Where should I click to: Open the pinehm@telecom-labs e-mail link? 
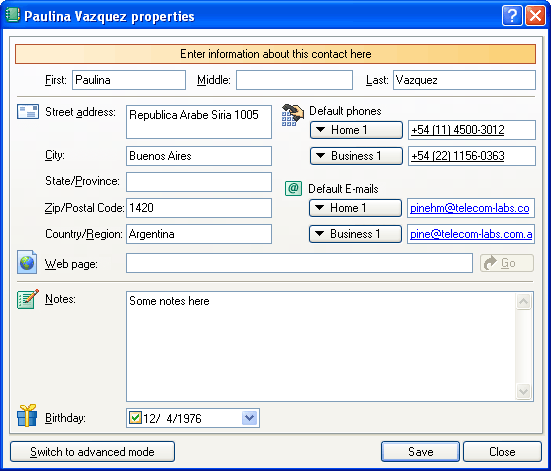tap(469, 208)
